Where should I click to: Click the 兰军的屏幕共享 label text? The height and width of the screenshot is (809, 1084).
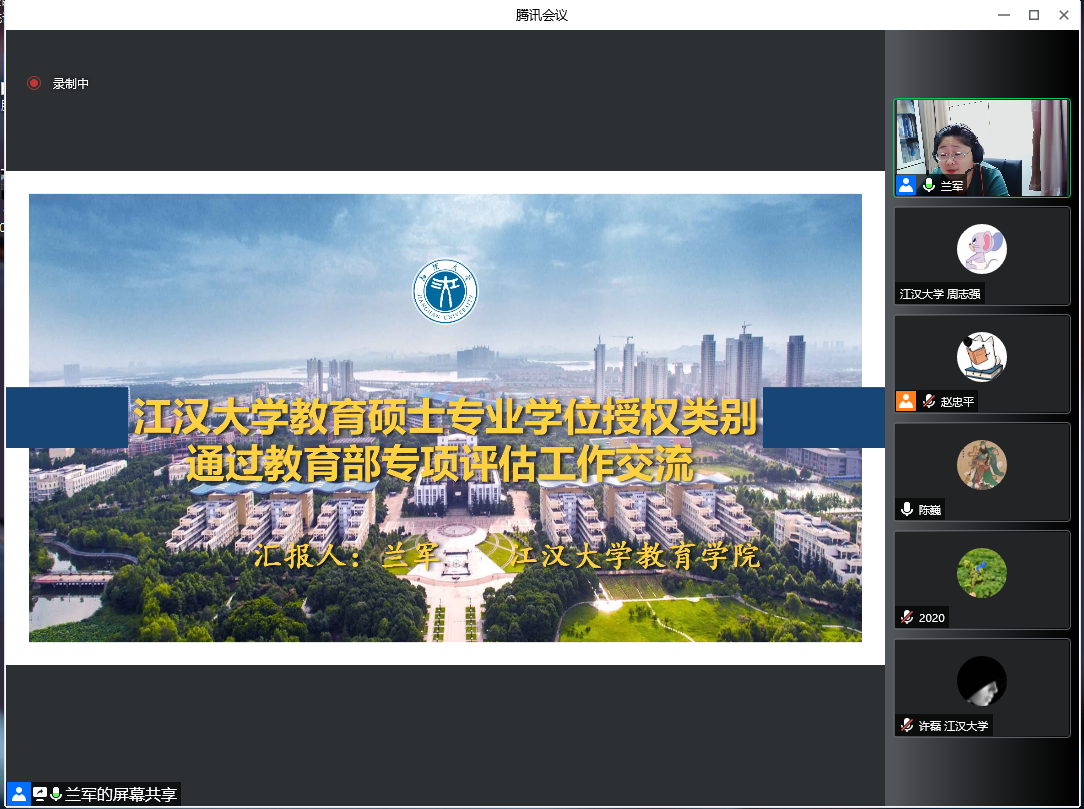pos(121,794)
